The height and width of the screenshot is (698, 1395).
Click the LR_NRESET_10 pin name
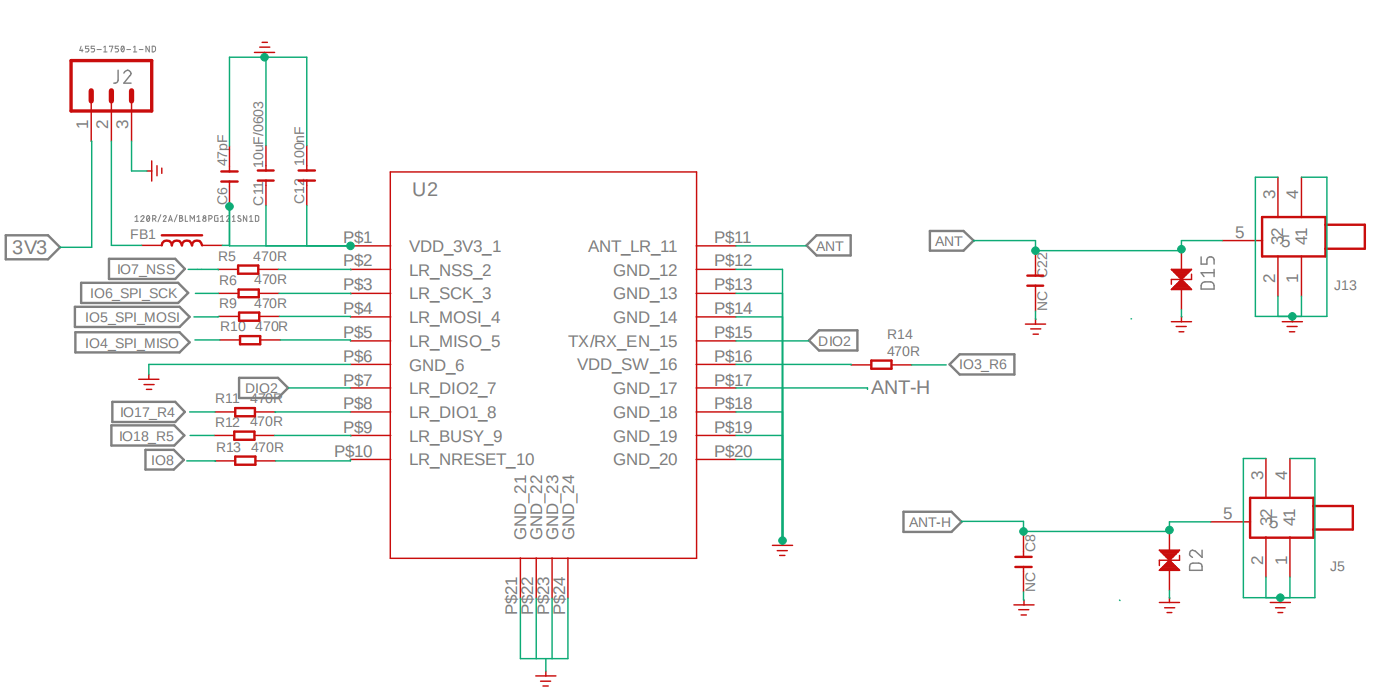coord(471,460)
